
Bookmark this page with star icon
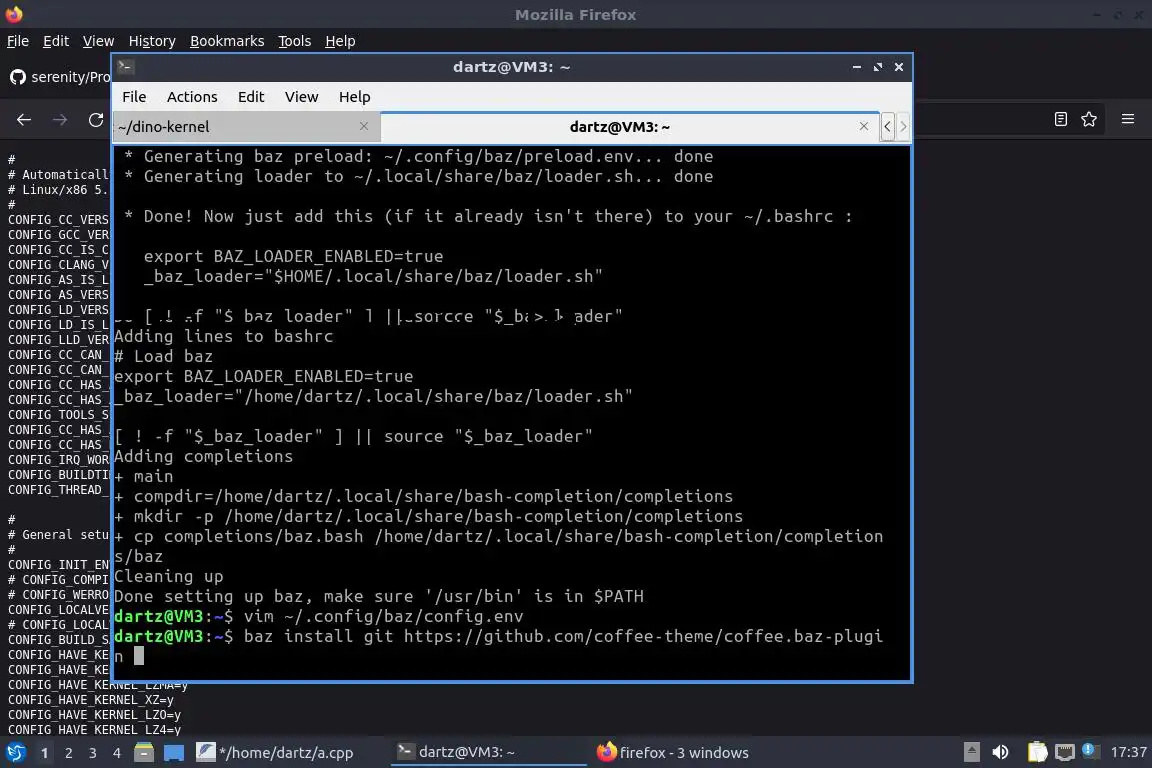[1089, 119]
